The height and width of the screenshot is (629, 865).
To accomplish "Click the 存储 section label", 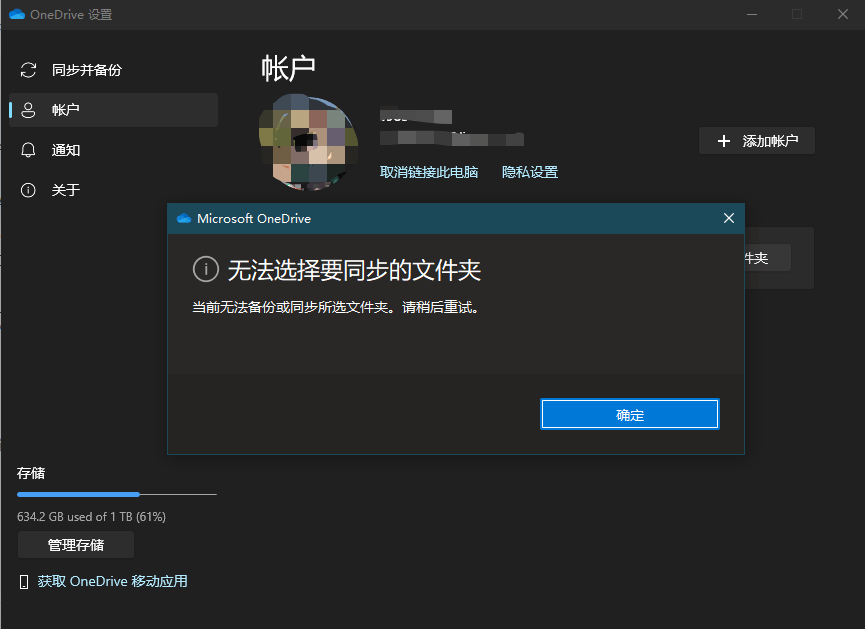I will [x=31, y=473].
